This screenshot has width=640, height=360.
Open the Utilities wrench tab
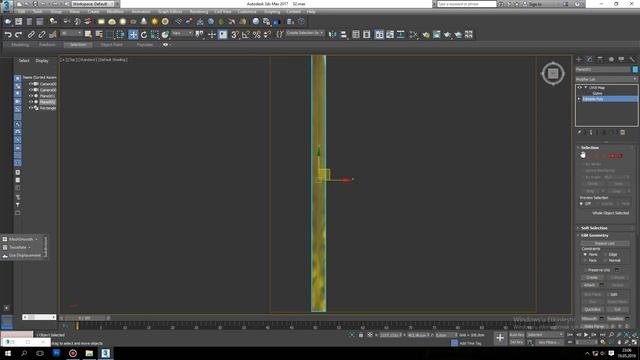coord(632,60)
